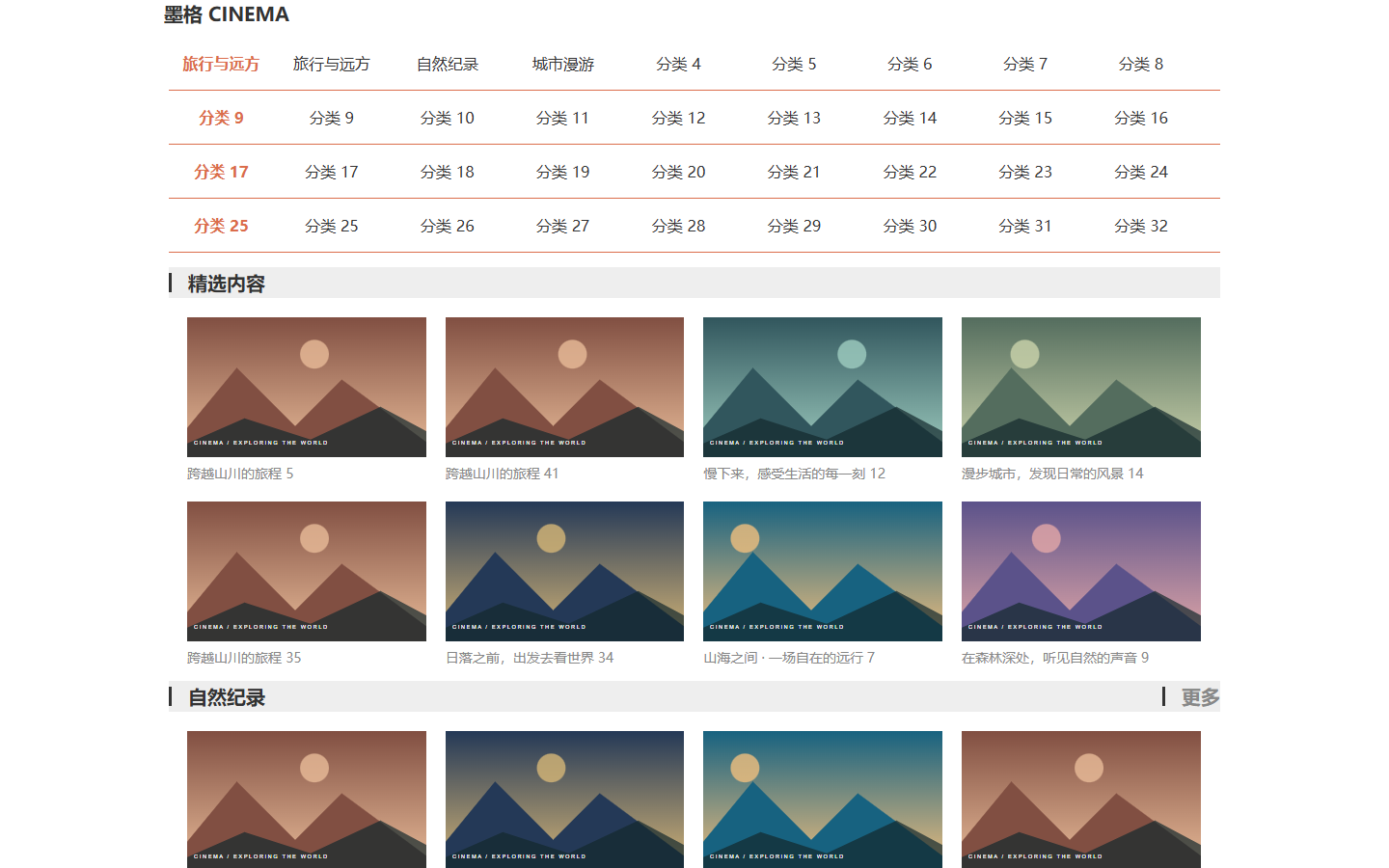1389x868 pixels.
Task: Open the thumbnail above 跨越山川的旅程 35
Action: coord(307,571)
